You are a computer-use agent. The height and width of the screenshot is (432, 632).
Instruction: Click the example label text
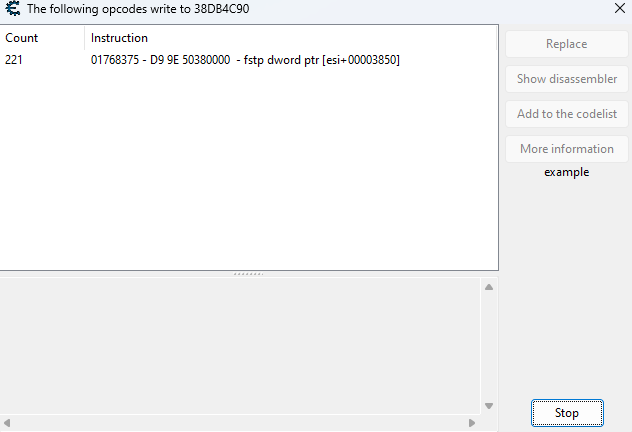(x=566, y=172)
